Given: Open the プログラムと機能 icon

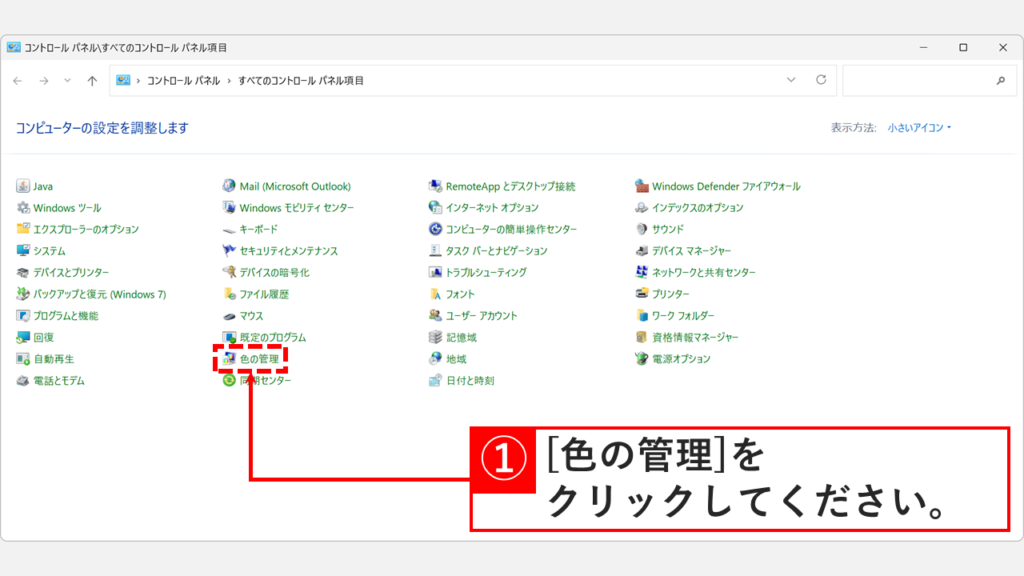Looking at the screenshot, I should coord(23,315).
